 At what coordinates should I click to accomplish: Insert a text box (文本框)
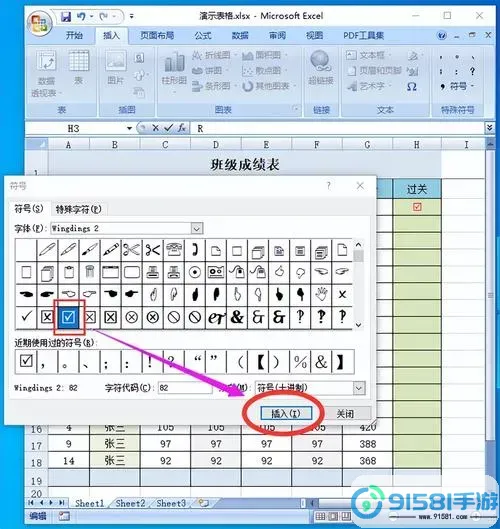(369, 55)
